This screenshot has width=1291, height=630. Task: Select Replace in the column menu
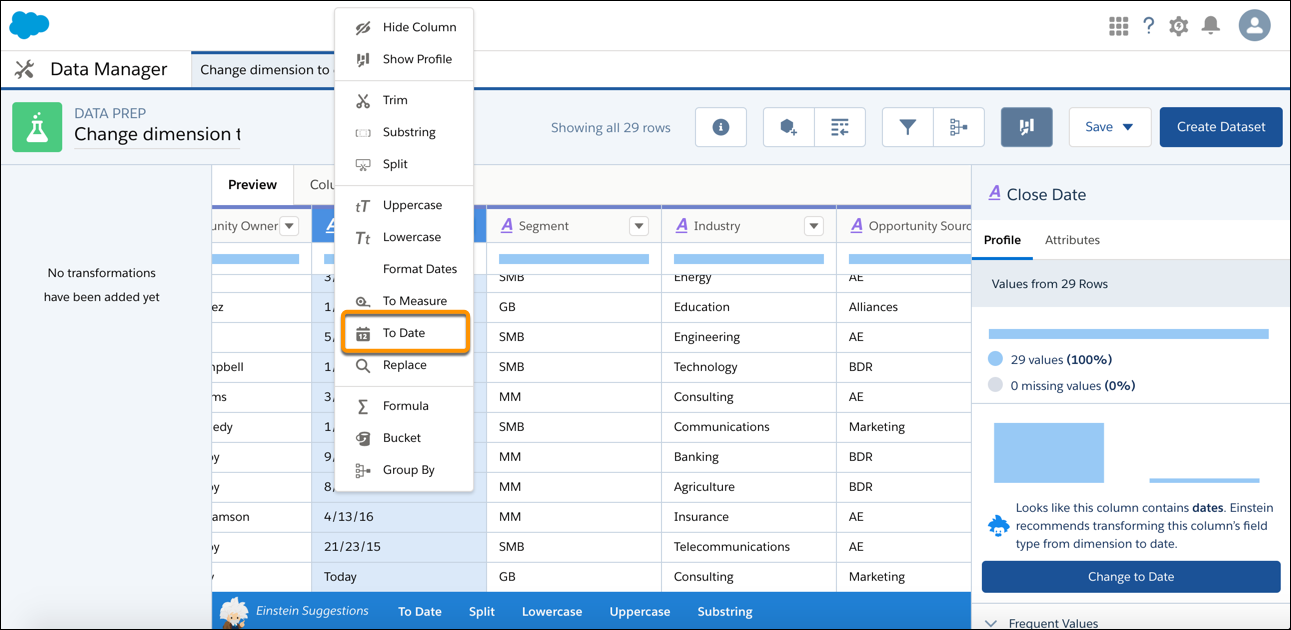pyautogui.click(x=404, y=365)
